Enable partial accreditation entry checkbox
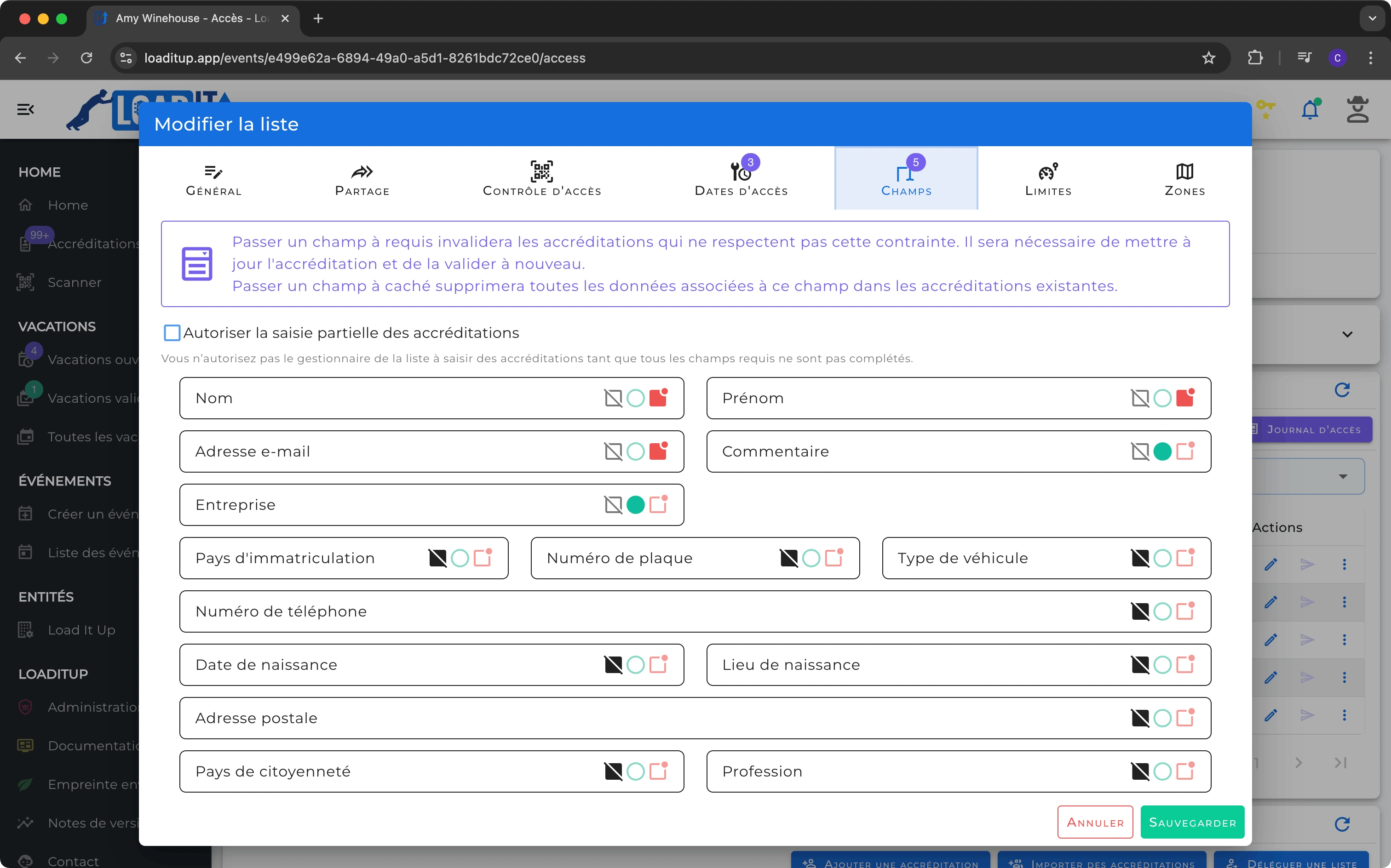 [172, 333]
